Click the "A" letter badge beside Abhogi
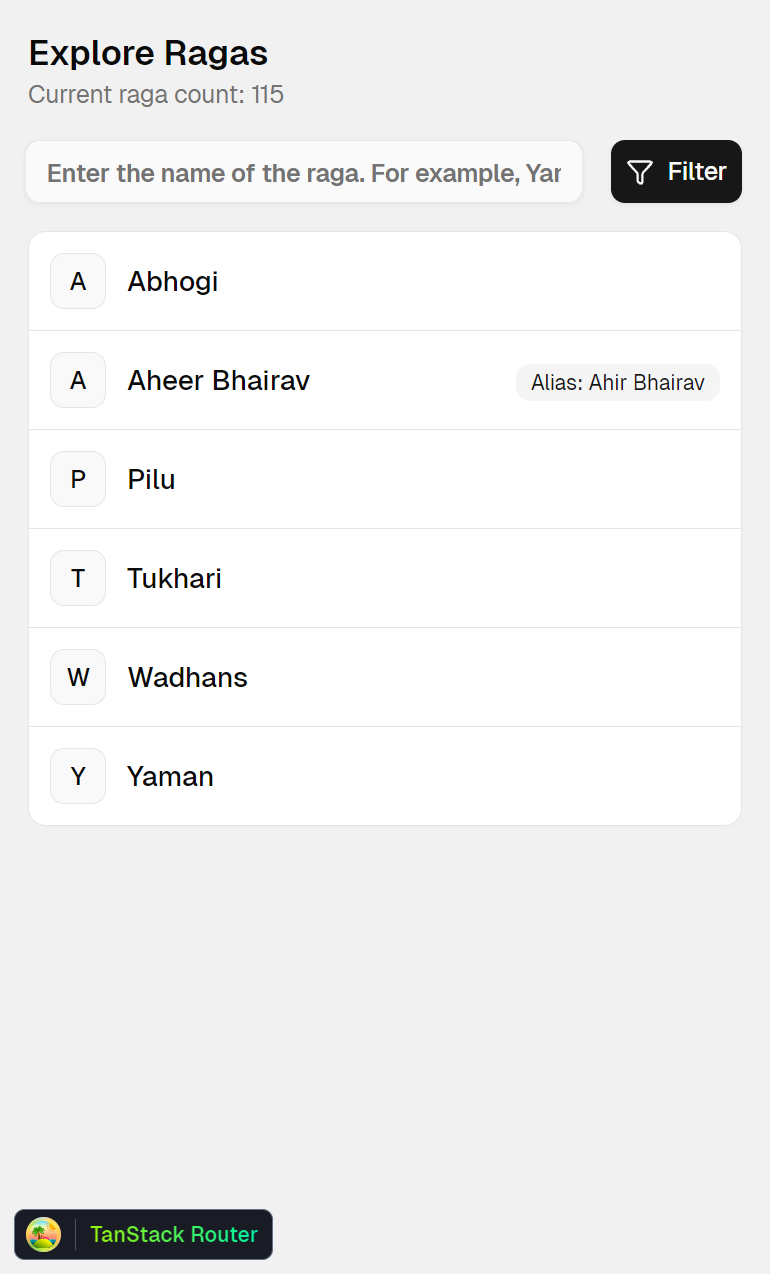 click(x=78, y=282)
